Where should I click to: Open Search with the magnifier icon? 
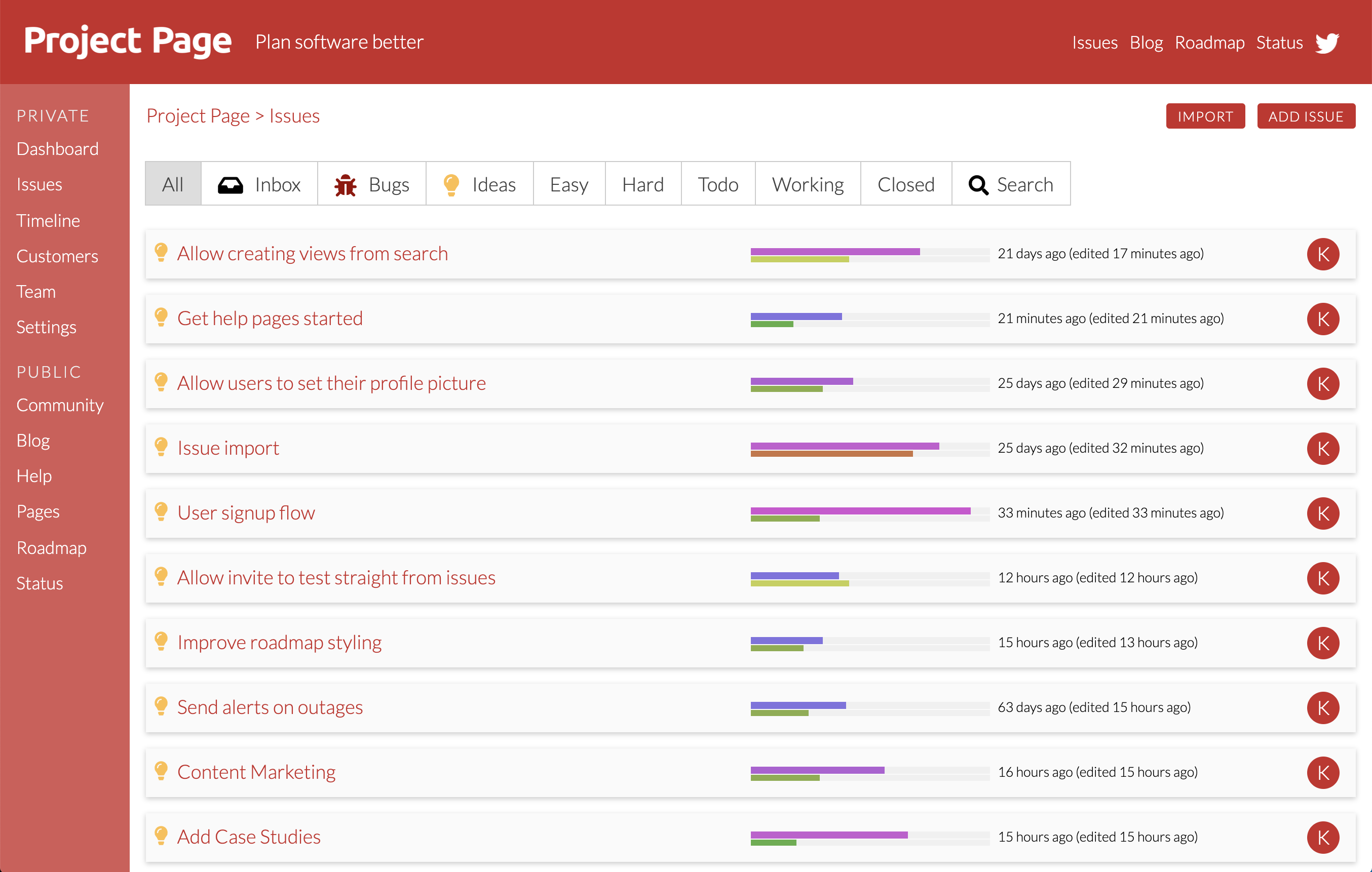(x=1011, y=184)
